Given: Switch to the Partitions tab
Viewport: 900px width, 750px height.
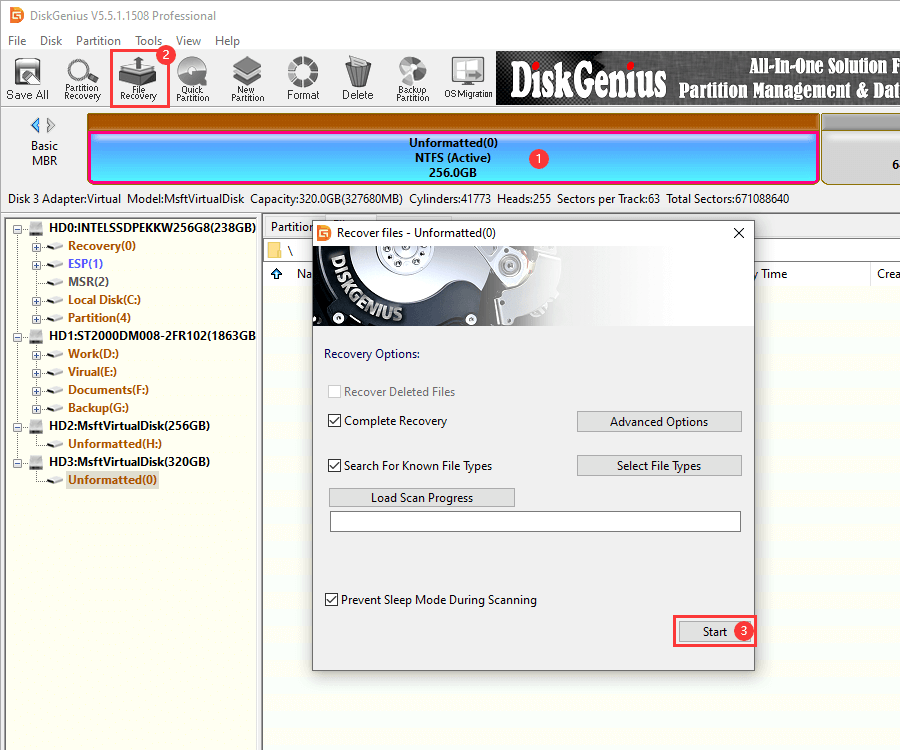Looking at the screenshot, I should (290, 227).
